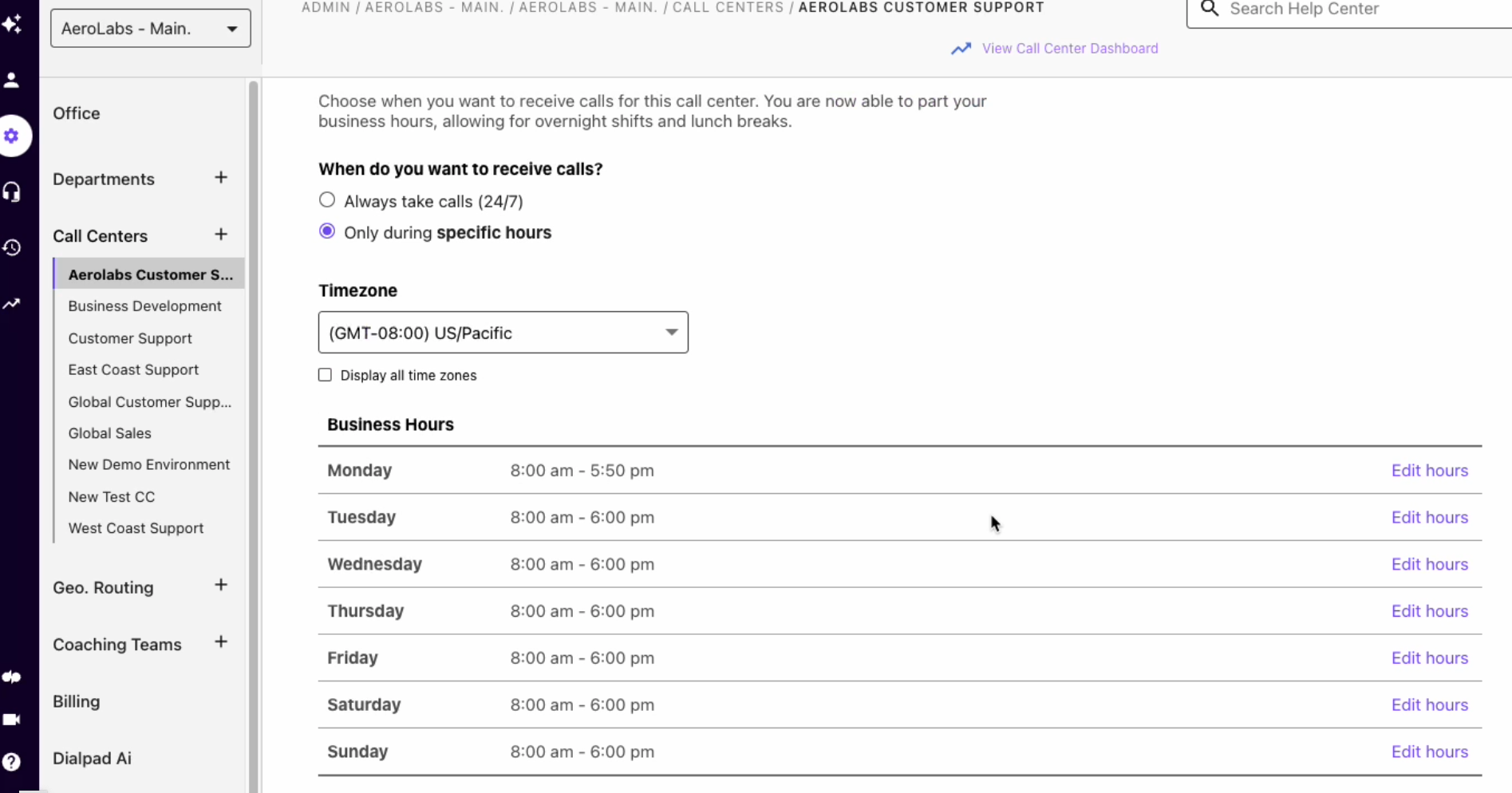Edit hours for Thursday
Image resolution: width=1512 pixels, height=793 pixels.
click(x=1430, y=611)
